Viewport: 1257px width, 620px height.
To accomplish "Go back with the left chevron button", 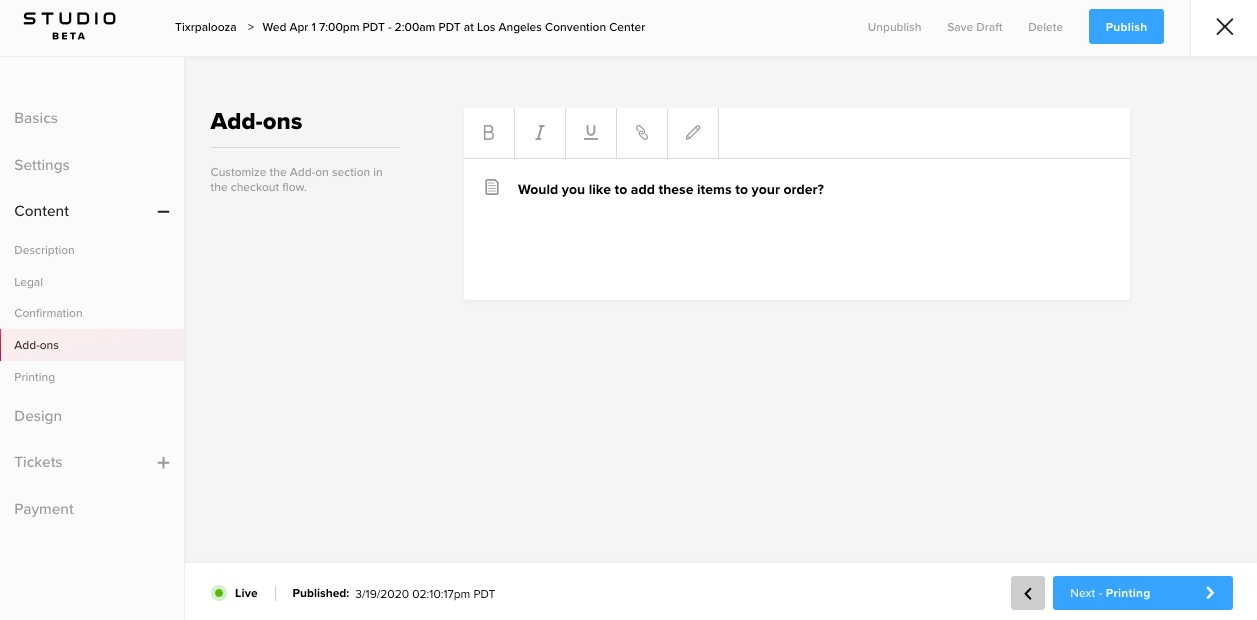I will click(1028, 593).
